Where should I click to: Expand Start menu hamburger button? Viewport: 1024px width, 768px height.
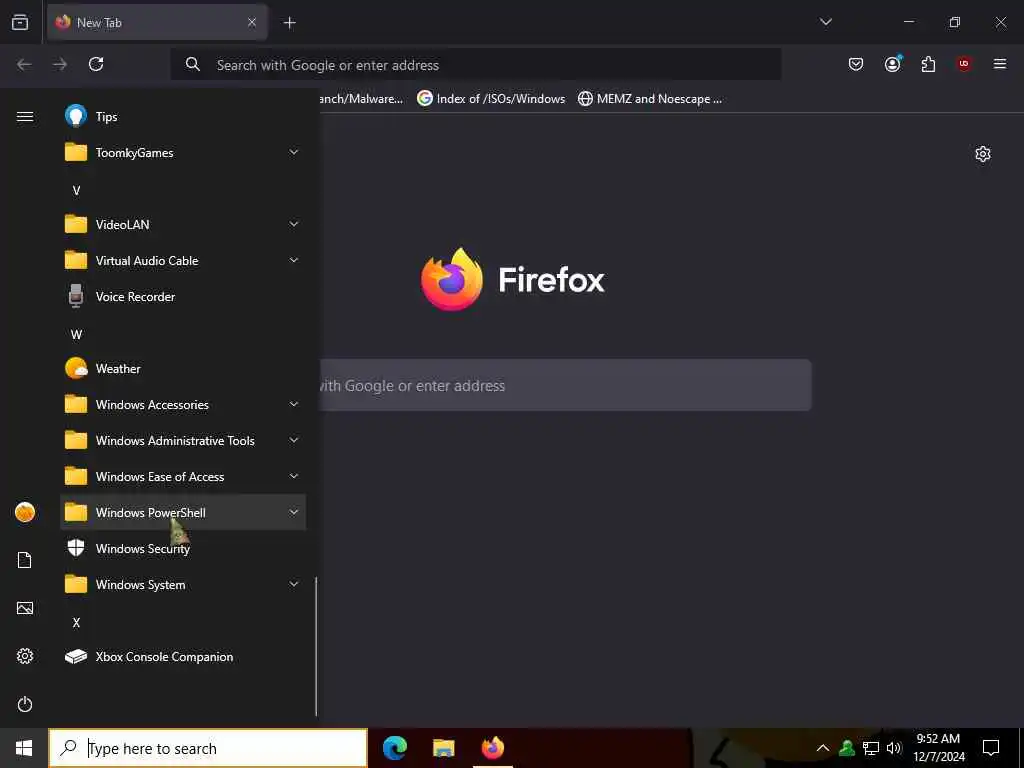(x=25, y=116)
